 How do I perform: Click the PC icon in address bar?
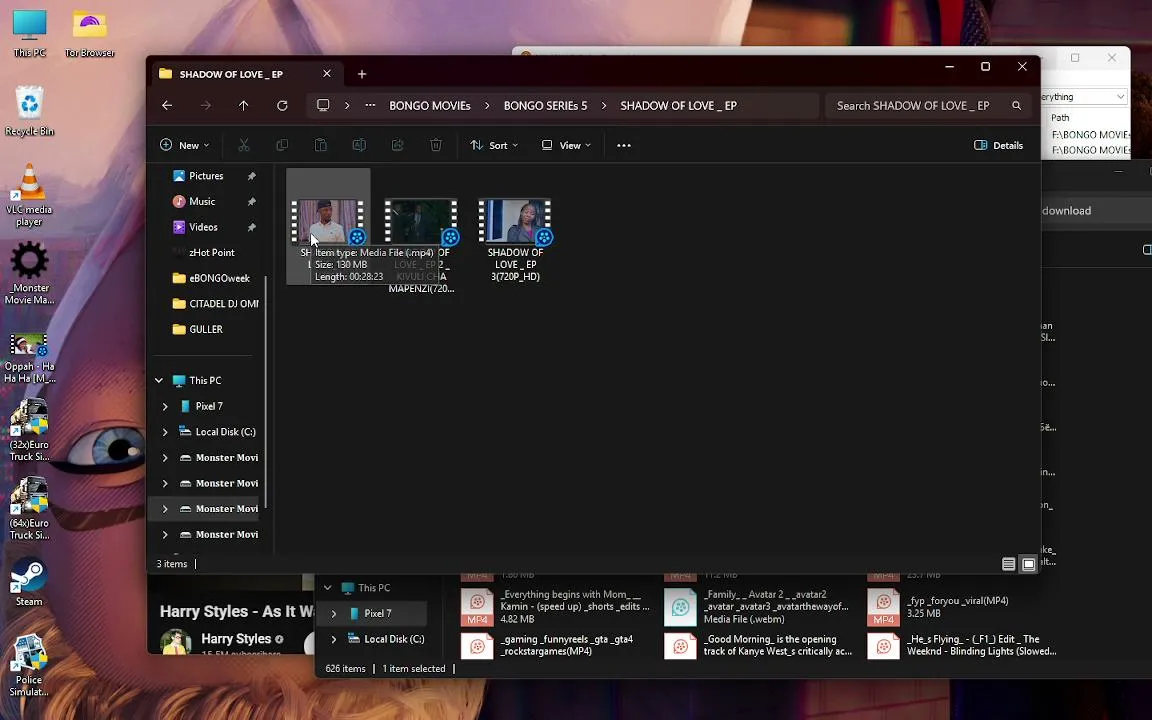(x=323, y=106)
